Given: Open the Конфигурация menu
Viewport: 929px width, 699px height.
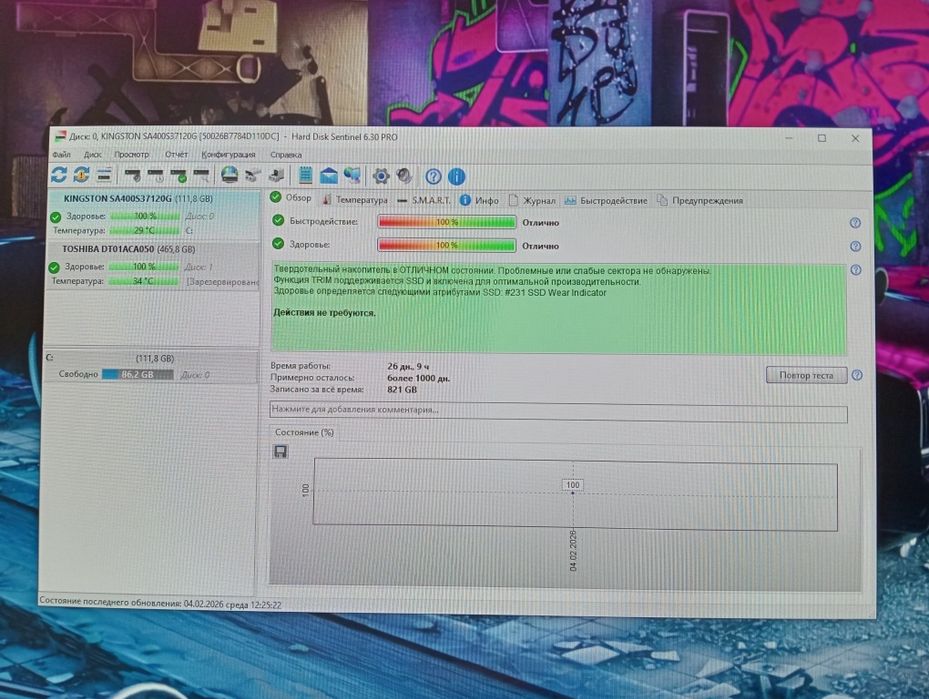Looking at the screenshot, I should pyautogui.click(x=228, y=155).
